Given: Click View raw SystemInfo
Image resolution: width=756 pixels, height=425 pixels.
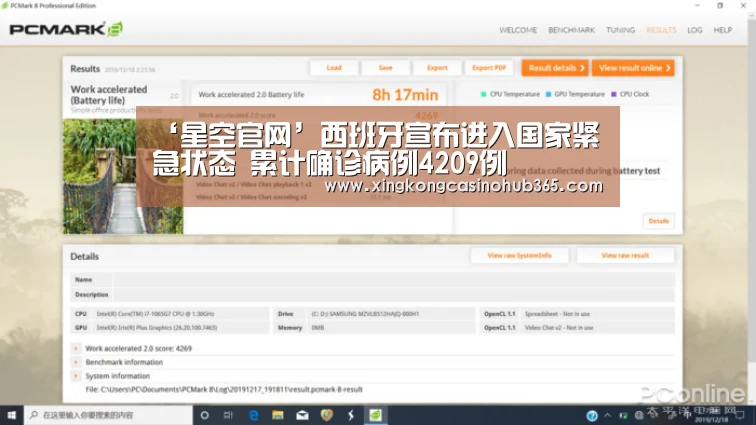Looking at the screenshot, I should [519, 255].
